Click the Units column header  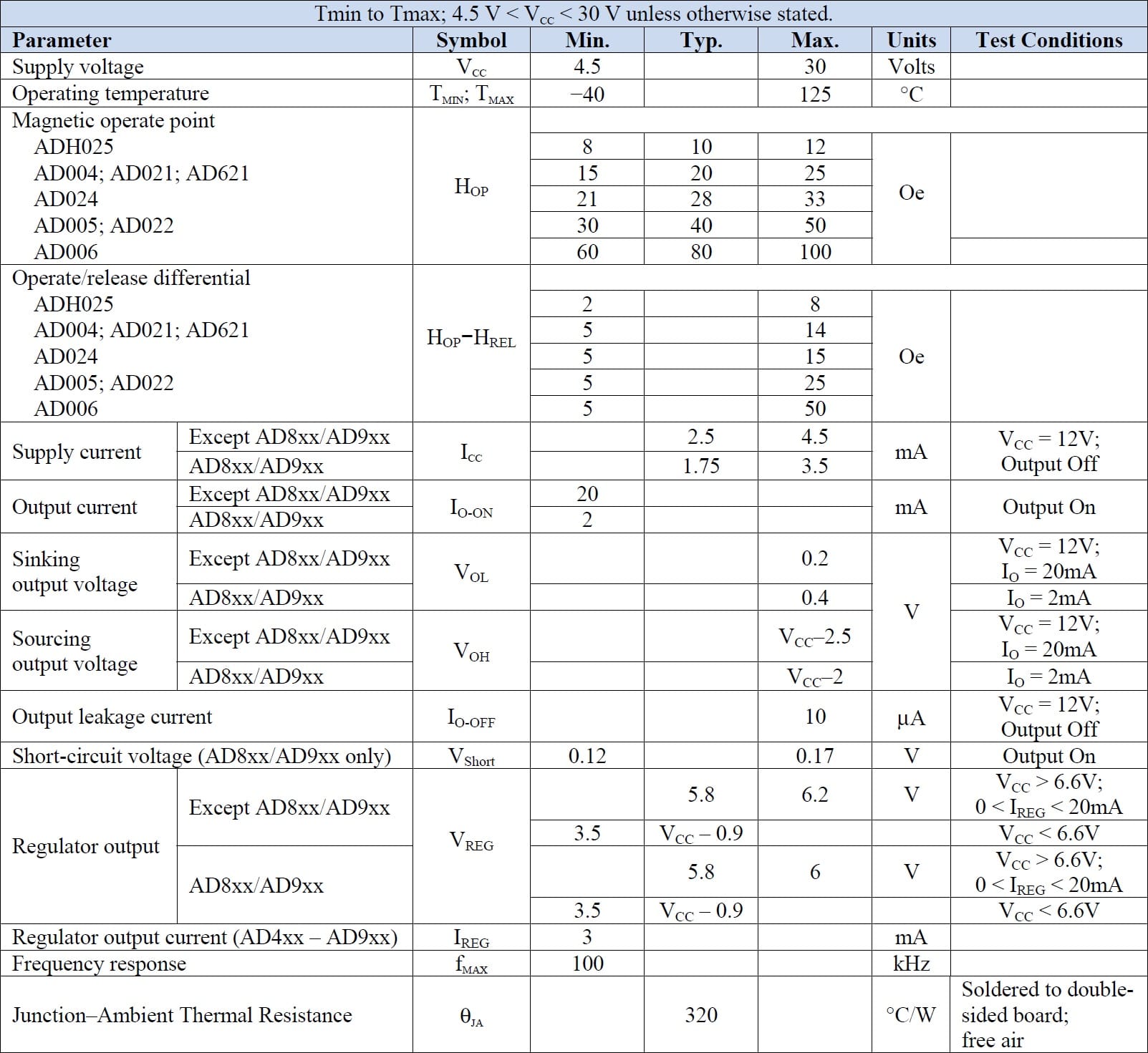[x=911, y=40]
